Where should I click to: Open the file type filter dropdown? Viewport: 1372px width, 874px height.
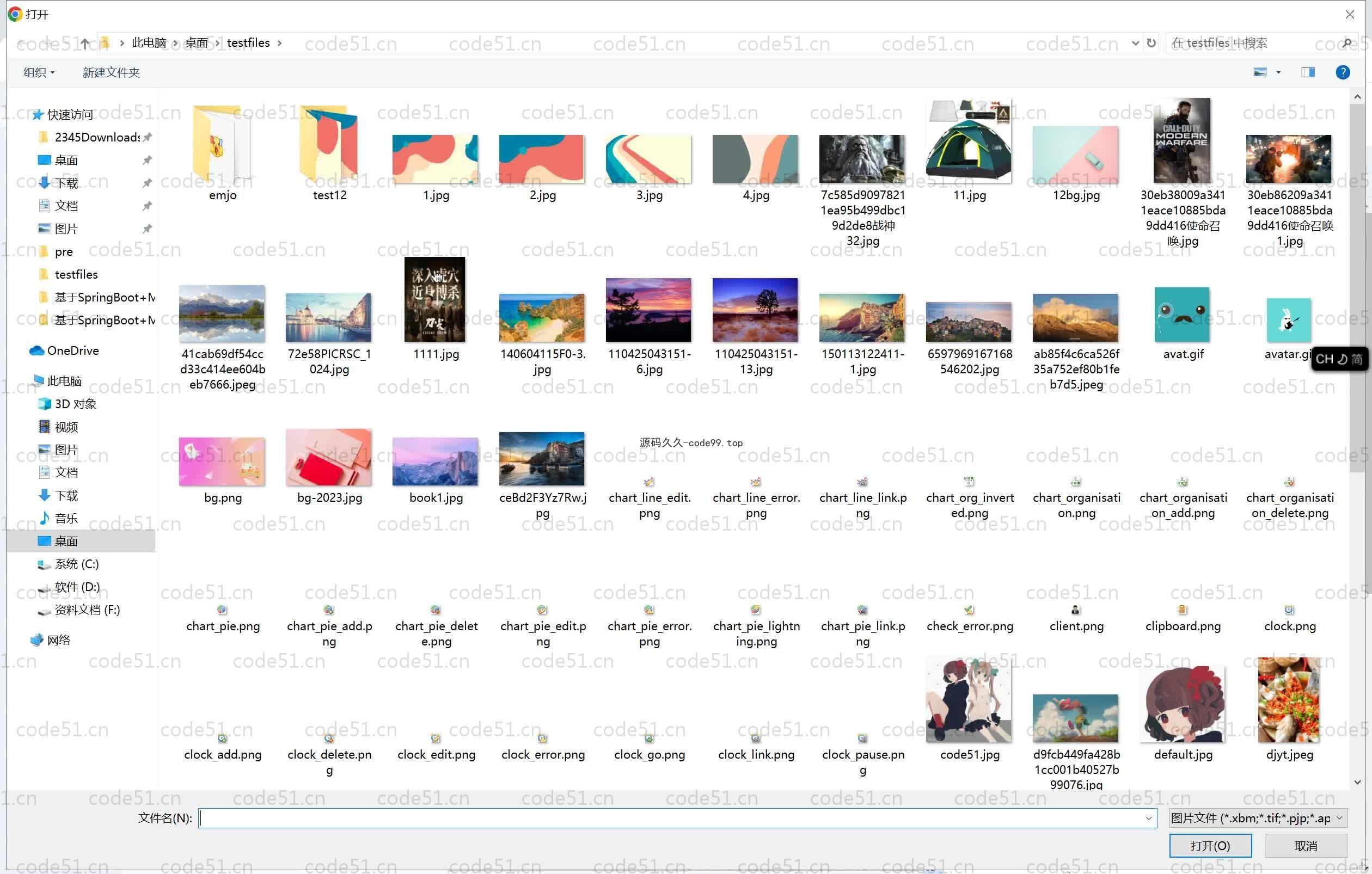[1258, 818]
